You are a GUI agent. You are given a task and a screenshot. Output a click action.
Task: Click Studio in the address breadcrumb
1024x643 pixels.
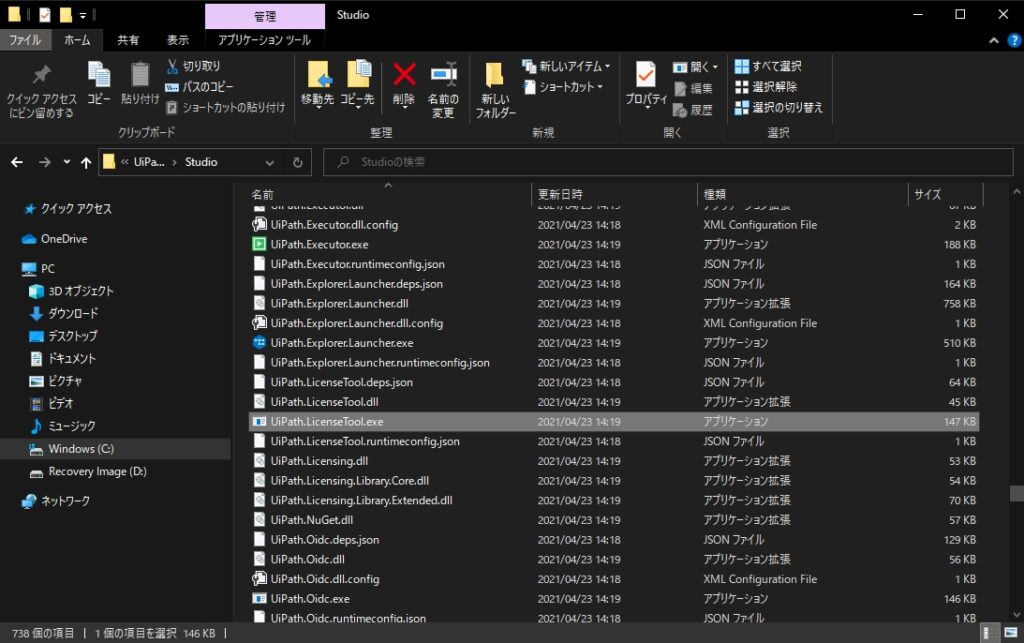[201, 162]
